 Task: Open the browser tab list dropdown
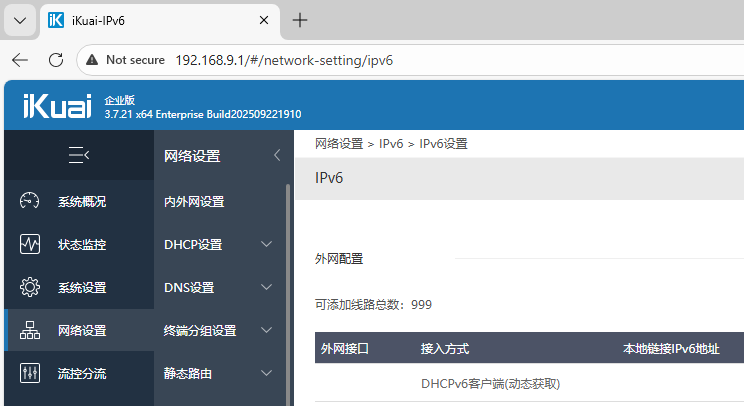(19, 20)
